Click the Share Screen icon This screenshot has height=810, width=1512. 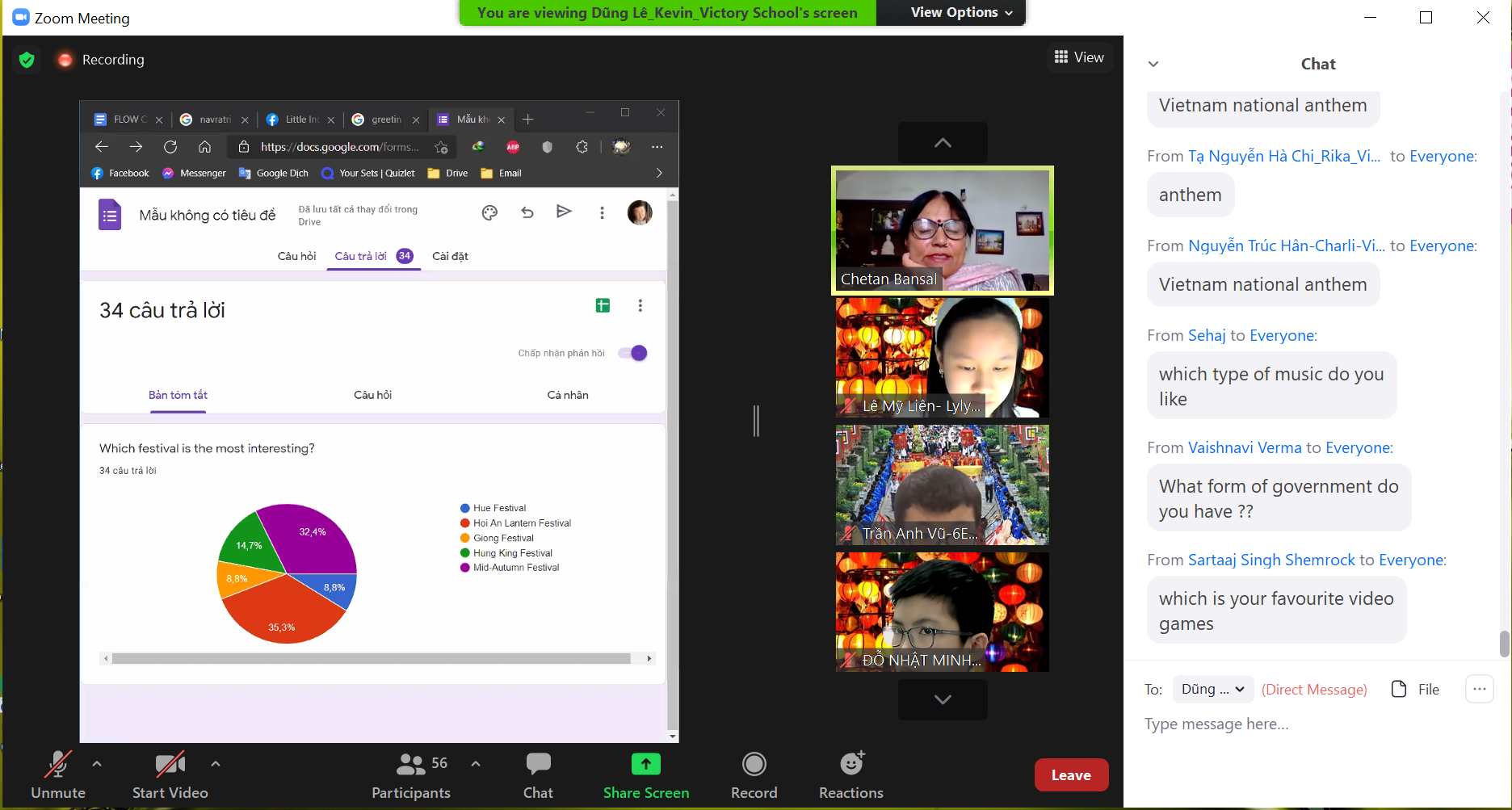pos(645,764)
